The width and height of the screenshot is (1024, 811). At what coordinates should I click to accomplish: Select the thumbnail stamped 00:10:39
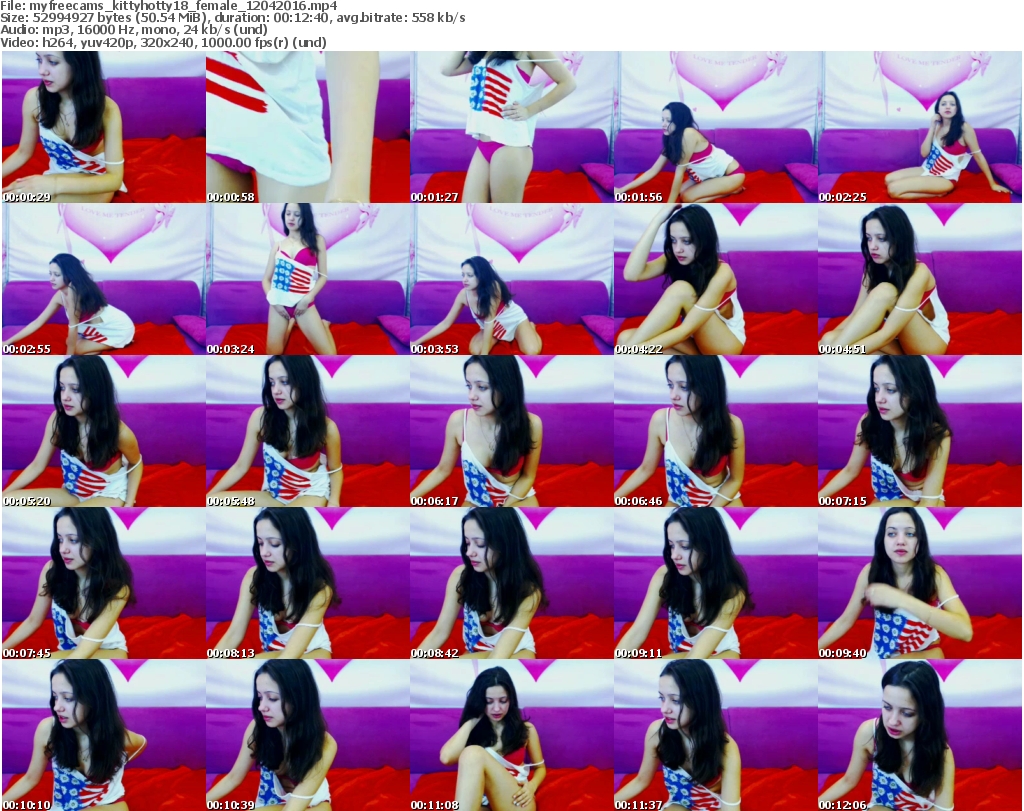point(308,735)
